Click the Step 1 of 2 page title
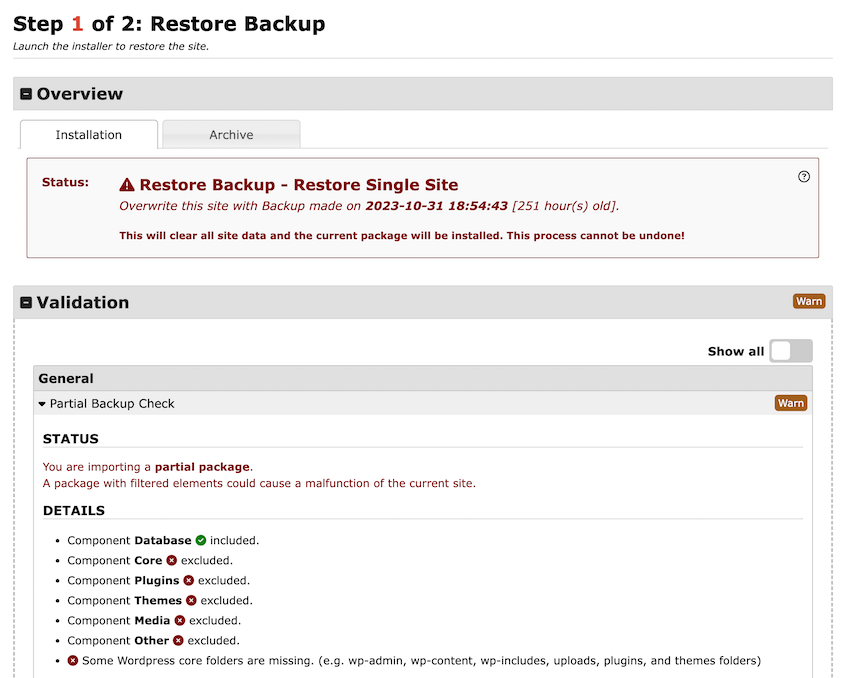The height and width of the screenshot is (678, 845). (x=169, y=24)
